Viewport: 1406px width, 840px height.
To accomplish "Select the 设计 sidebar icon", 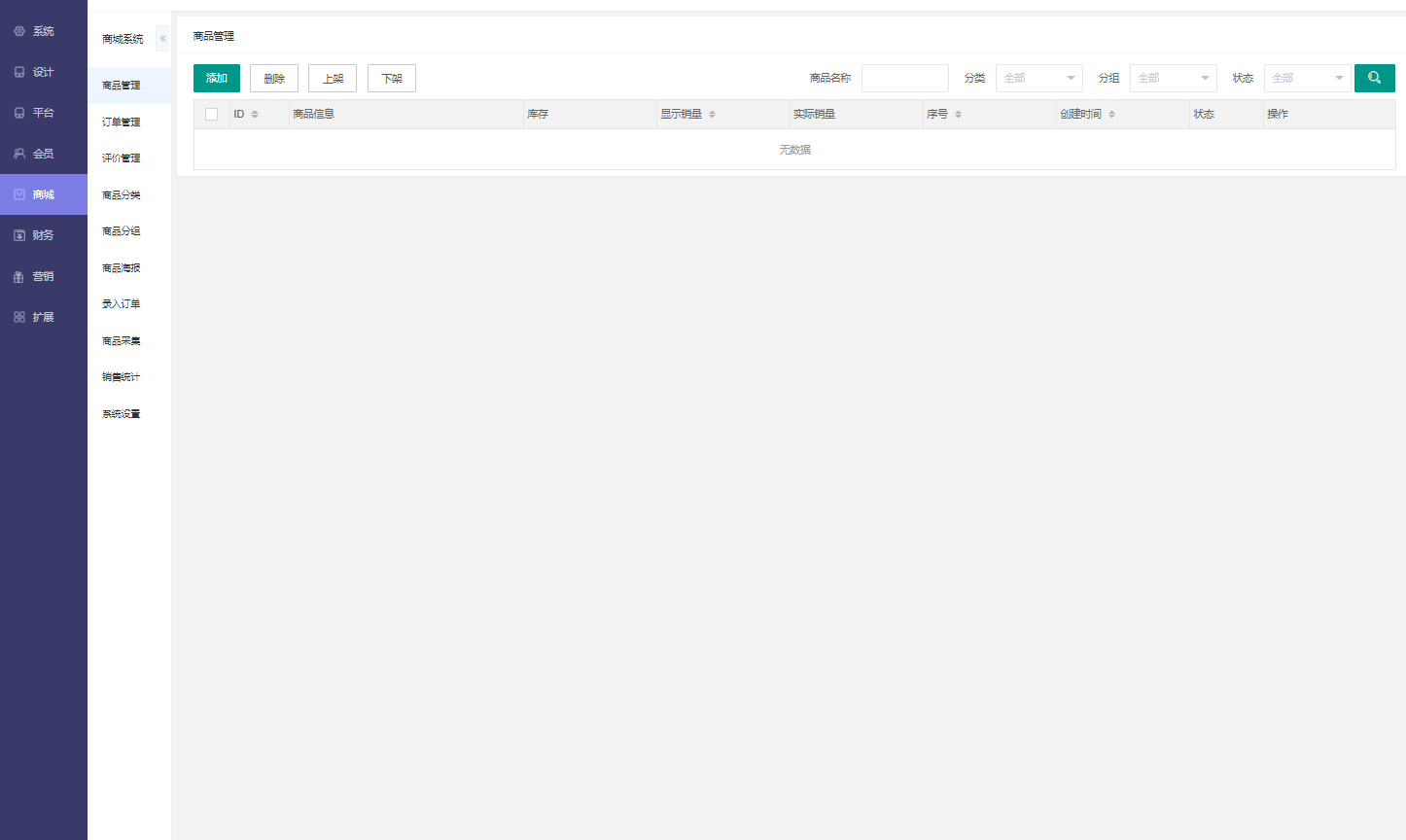I will [19, 72].
